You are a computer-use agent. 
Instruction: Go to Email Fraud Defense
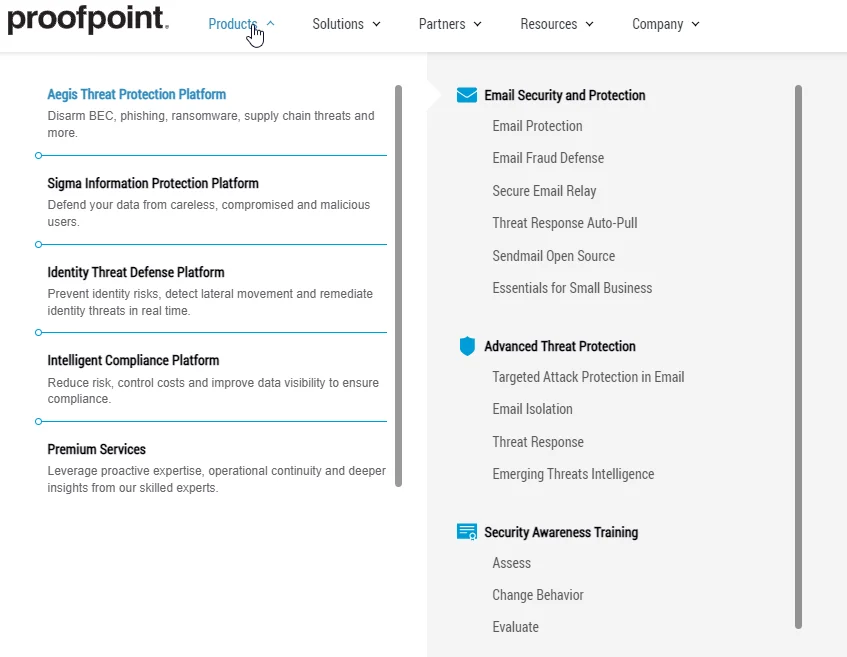pyautogui.click(x=548, y=158)
